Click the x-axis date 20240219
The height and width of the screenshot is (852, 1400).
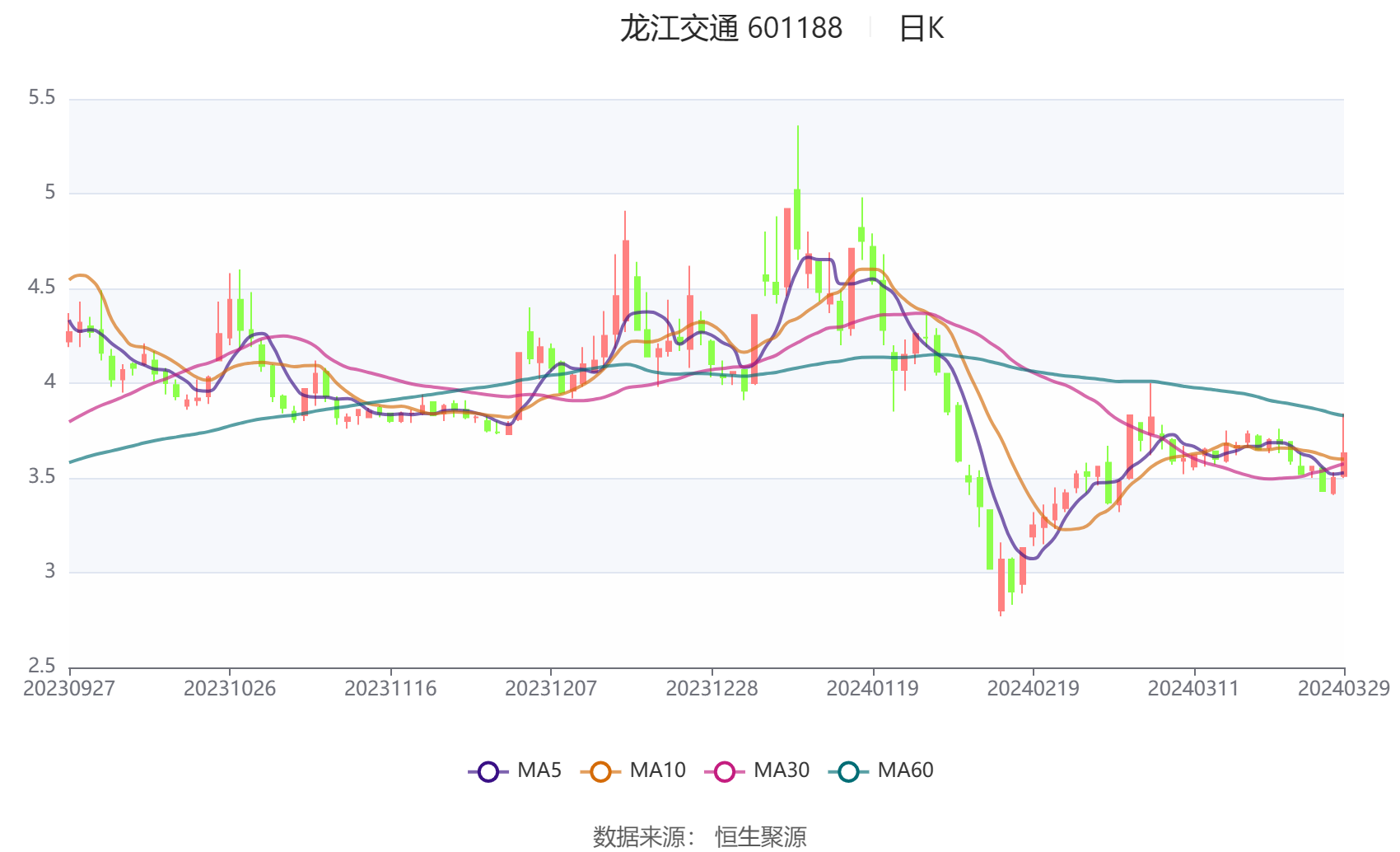tap(1033, 688)
